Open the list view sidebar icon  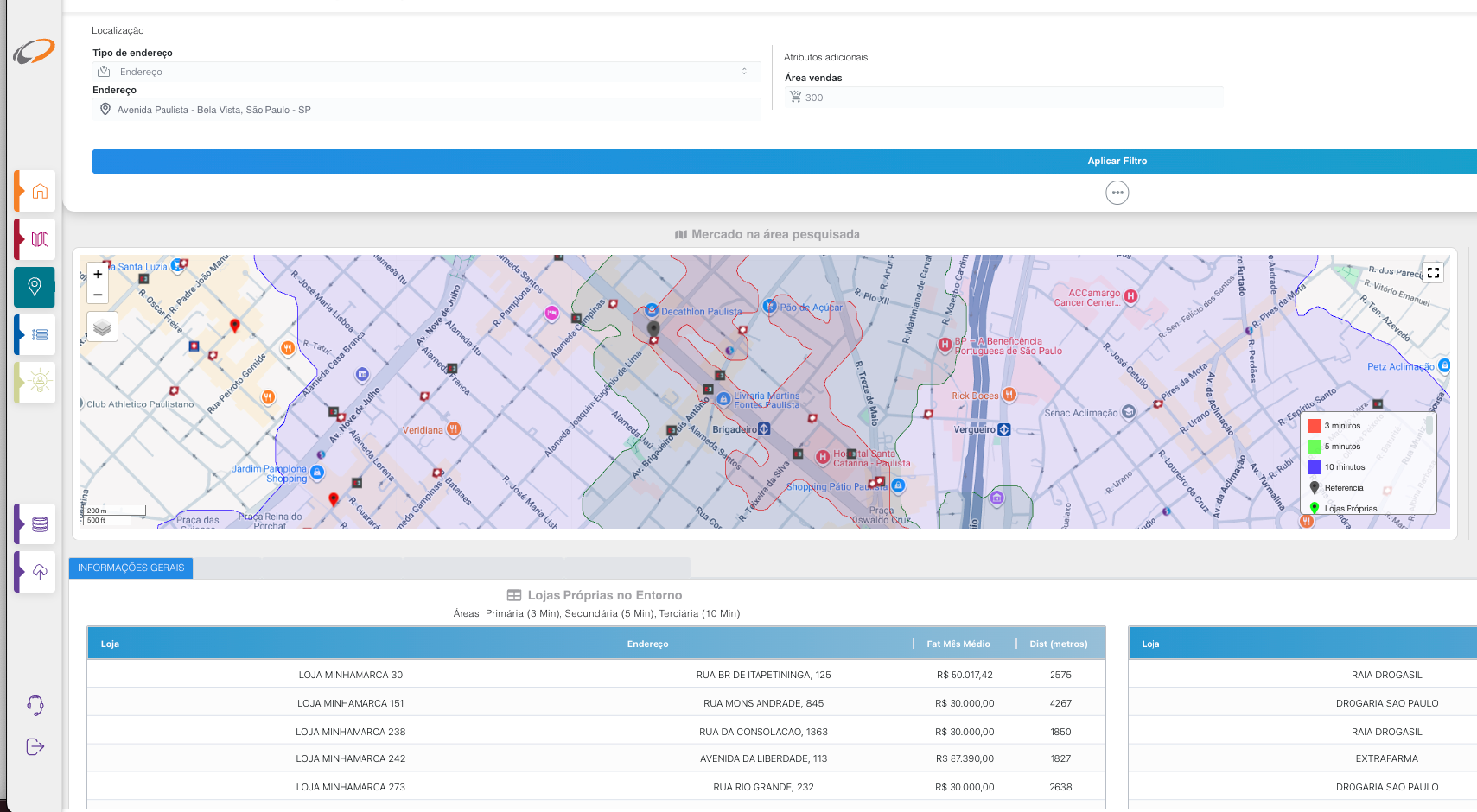click(x=40, y=335)
